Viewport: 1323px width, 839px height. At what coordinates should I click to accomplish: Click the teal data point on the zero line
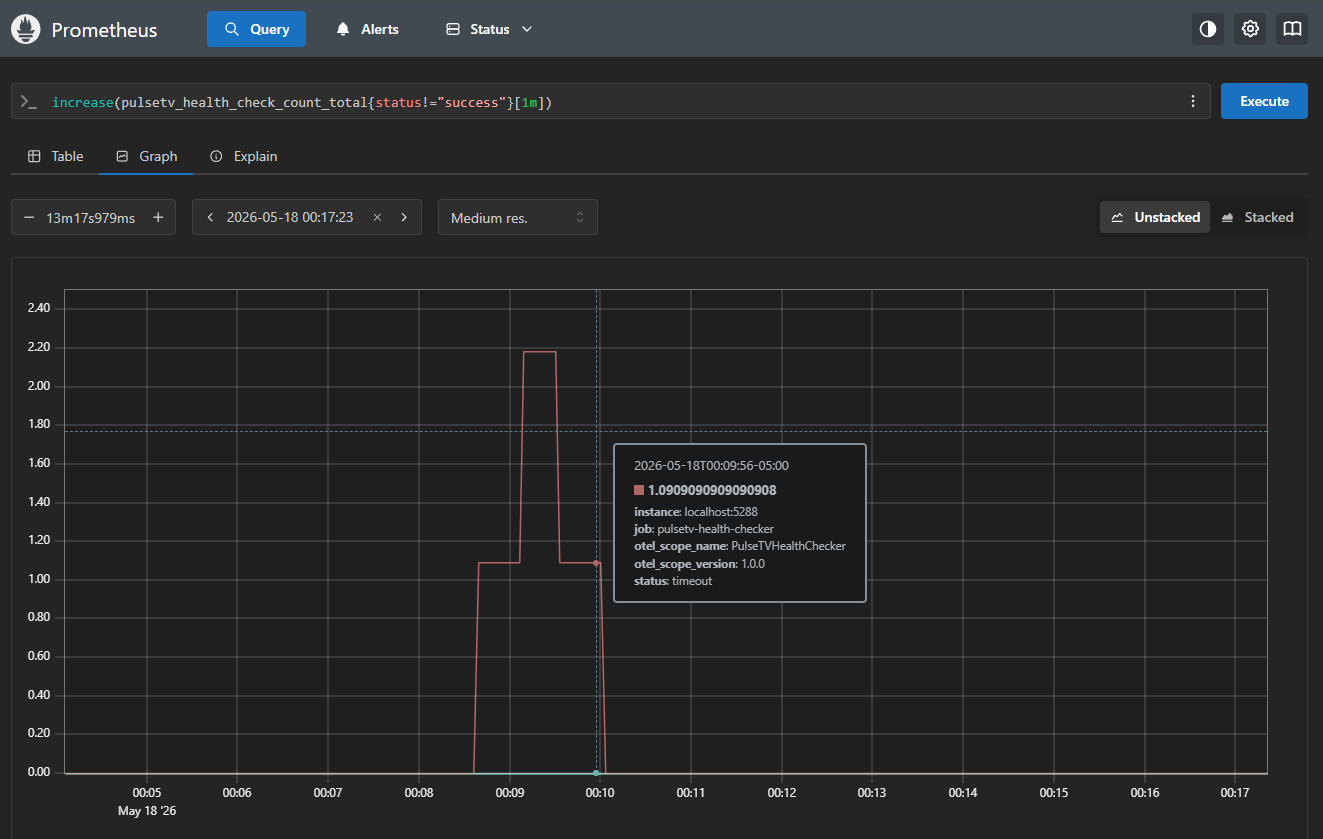point(596,773)
